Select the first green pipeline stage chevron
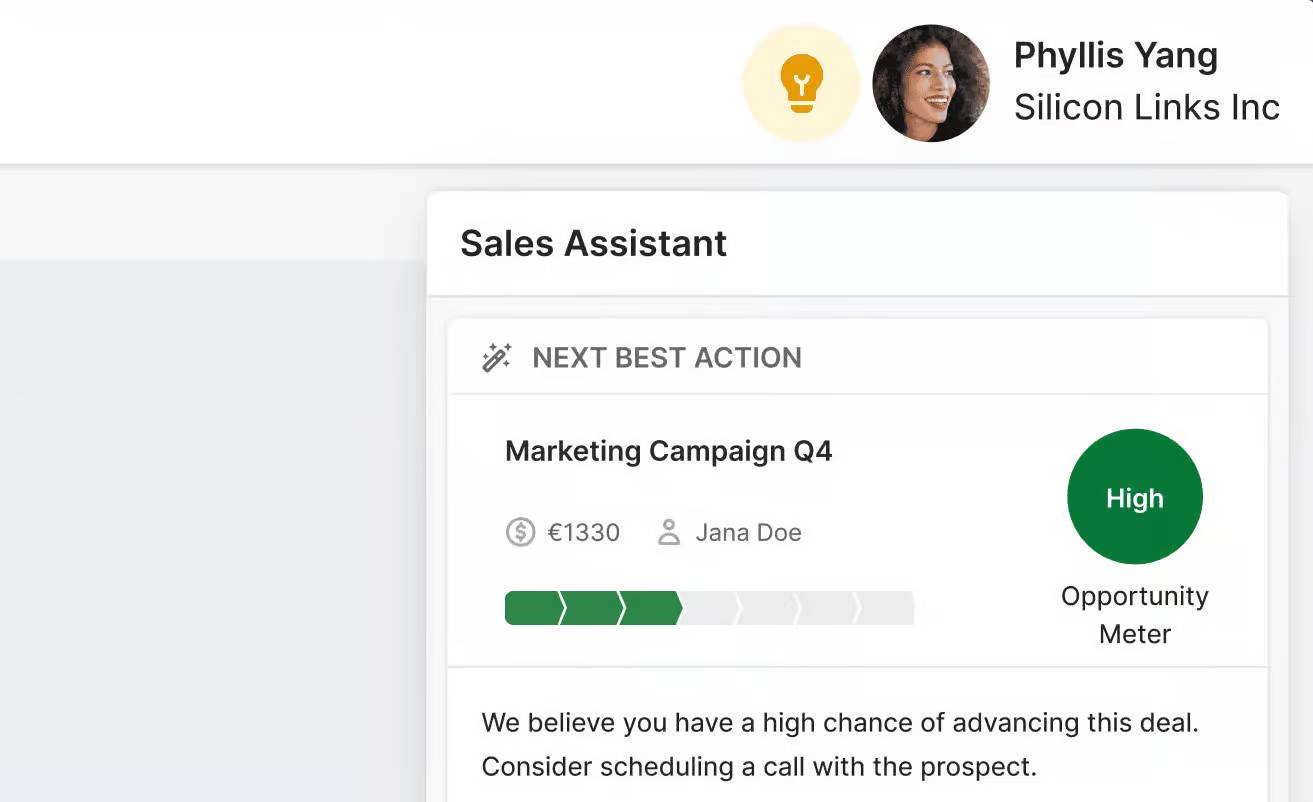 [x=535, y=607]
